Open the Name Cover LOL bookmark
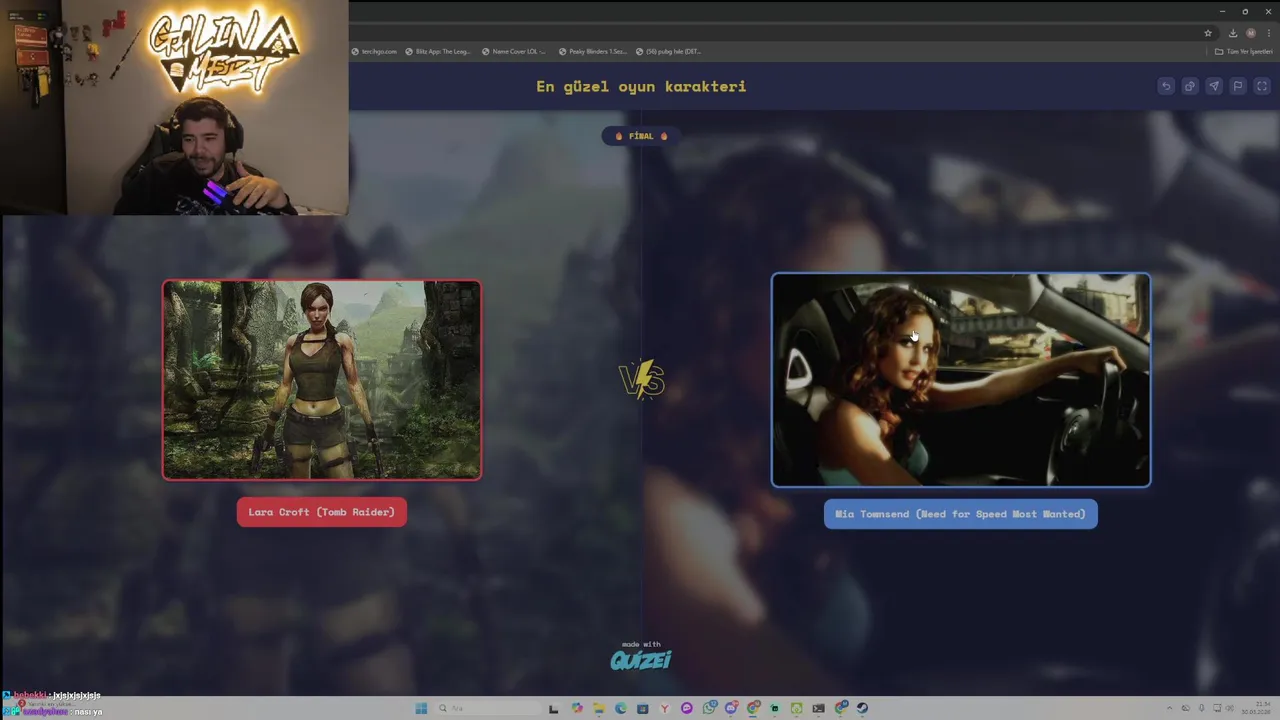 (514, 51)
